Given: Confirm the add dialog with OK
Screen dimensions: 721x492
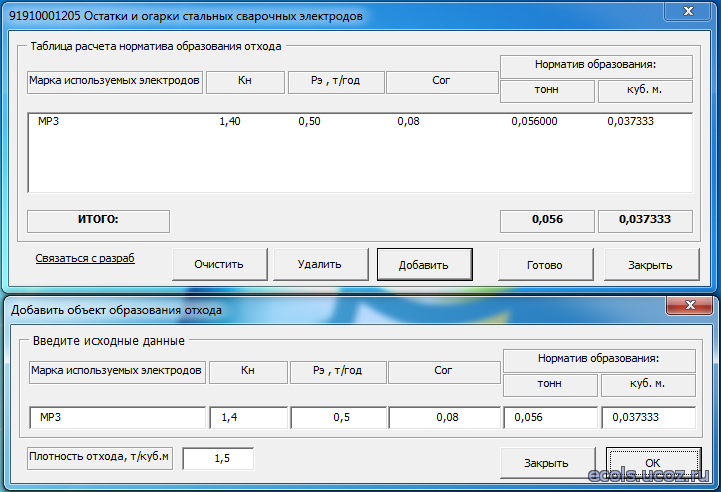Looking at the screenshot, I should tap(653, 463).
